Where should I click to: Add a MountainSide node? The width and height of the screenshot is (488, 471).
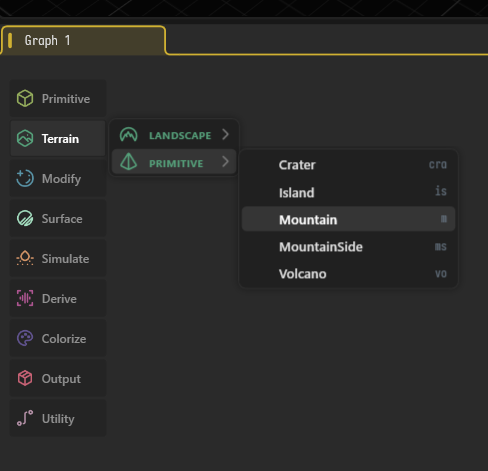point(348,247)
